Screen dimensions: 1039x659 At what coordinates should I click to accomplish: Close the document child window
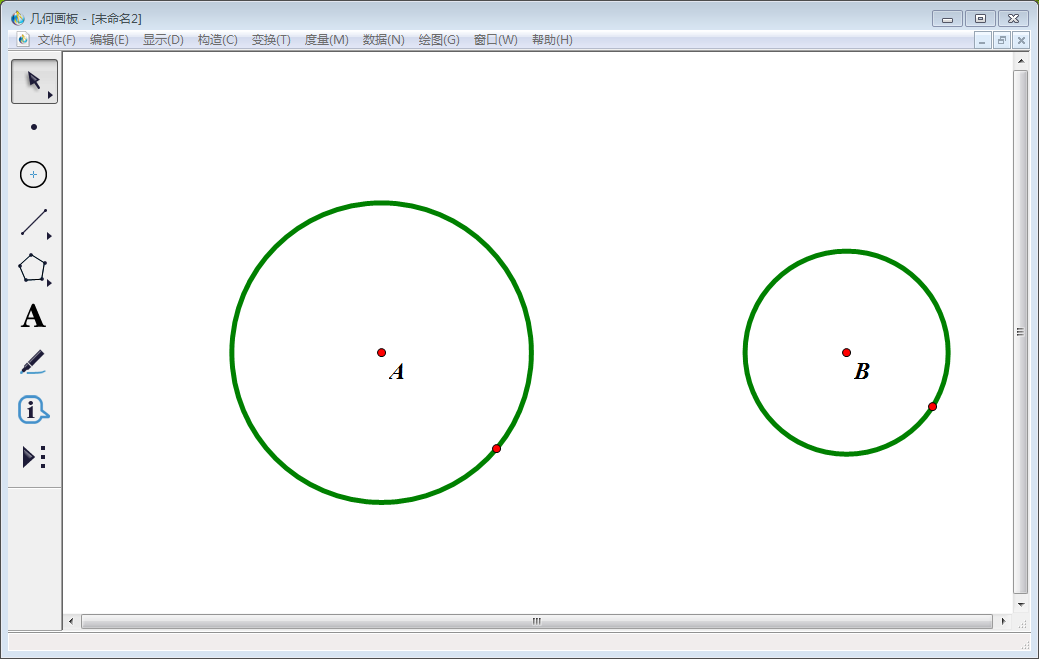coord(1021,40)
